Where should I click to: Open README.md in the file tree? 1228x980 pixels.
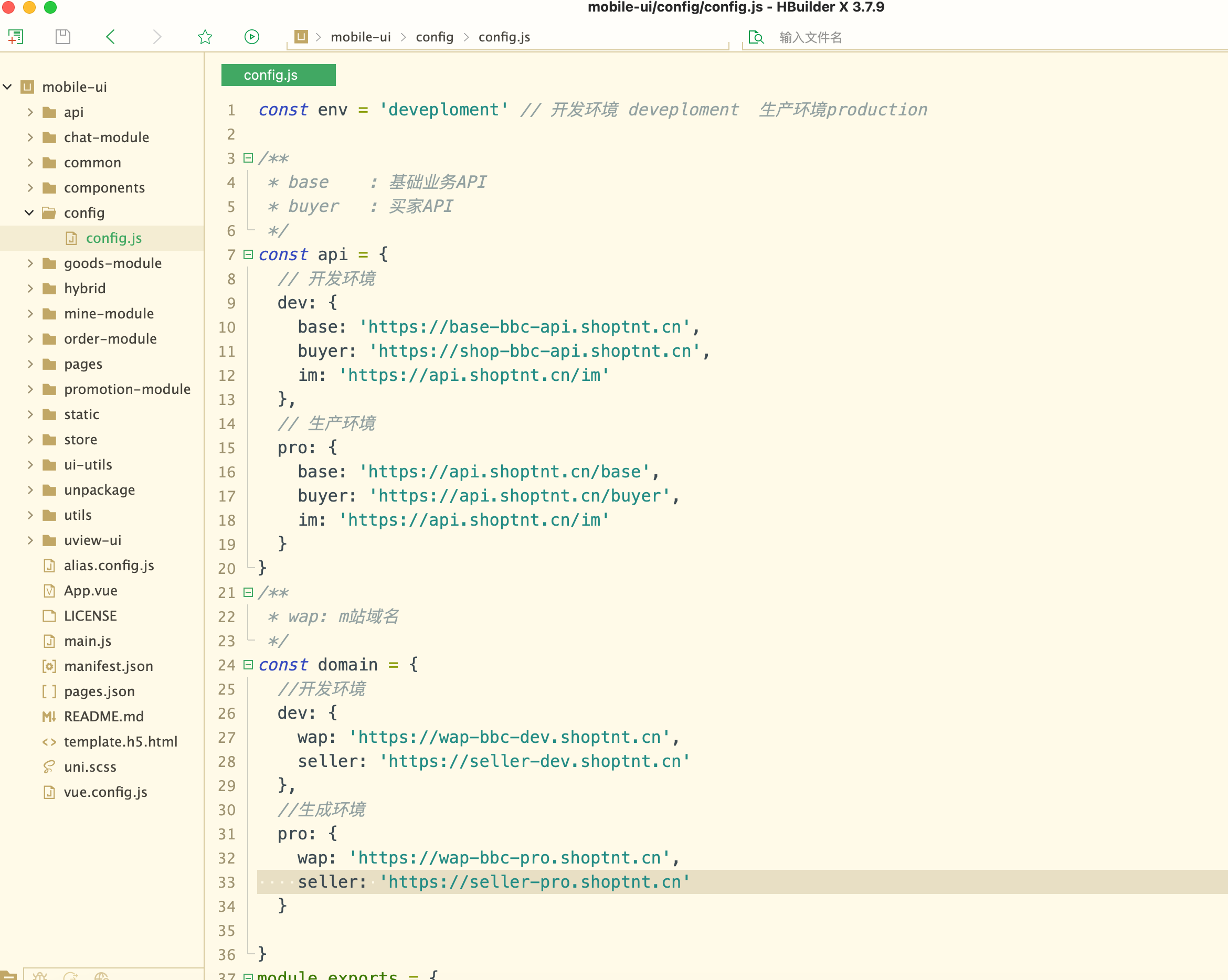pyautogui.click(x=104, y=716)
